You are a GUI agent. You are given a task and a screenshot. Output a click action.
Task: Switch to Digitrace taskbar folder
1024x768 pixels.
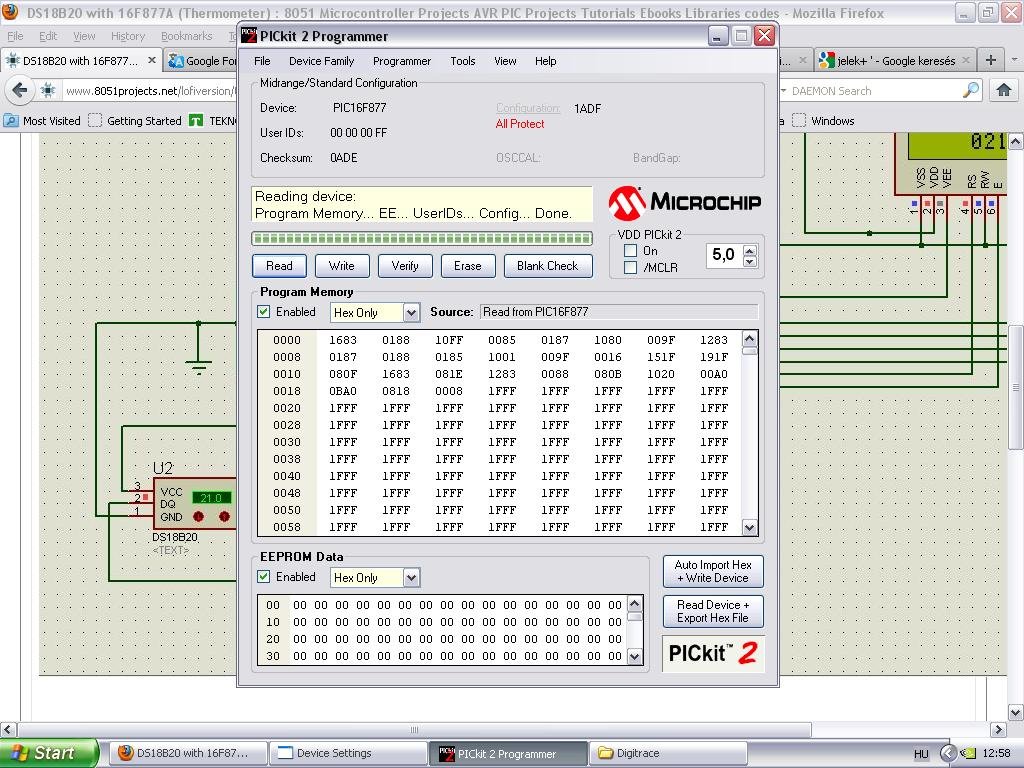coord(667,753)
